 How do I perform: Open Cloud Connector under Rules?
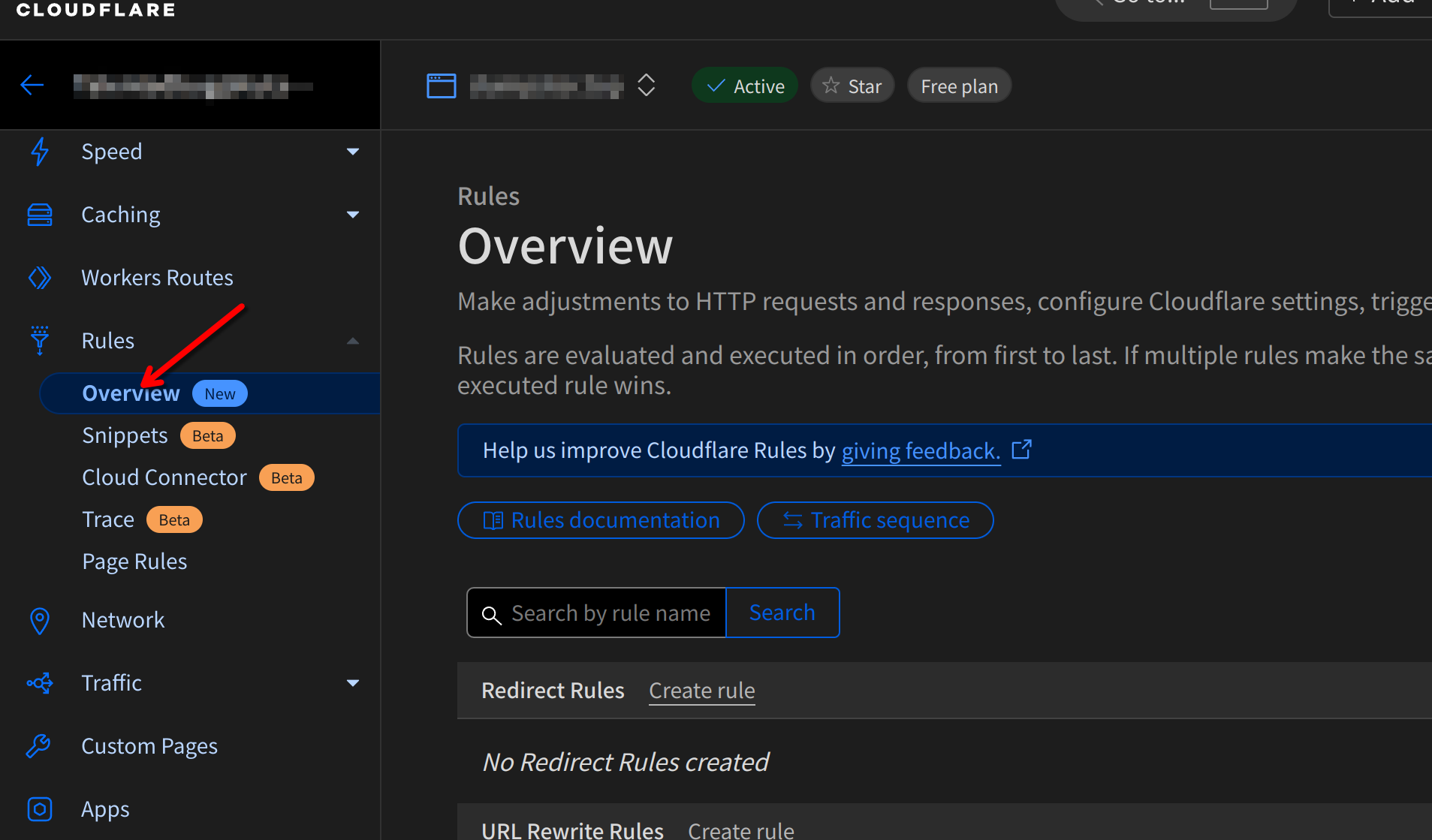pos(164,477)
